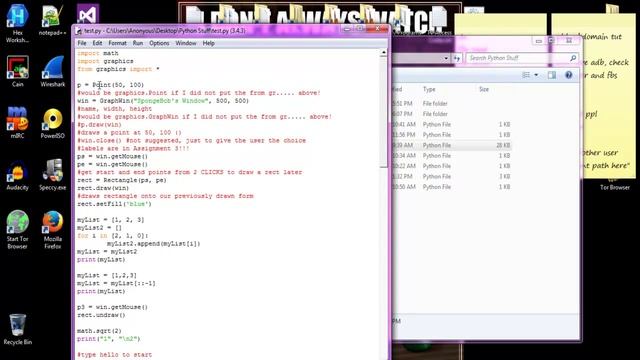Click the 'import math' code line
The width and height of the screenshot is (640, 360).
pyautogui.click(x=98, y=53)
